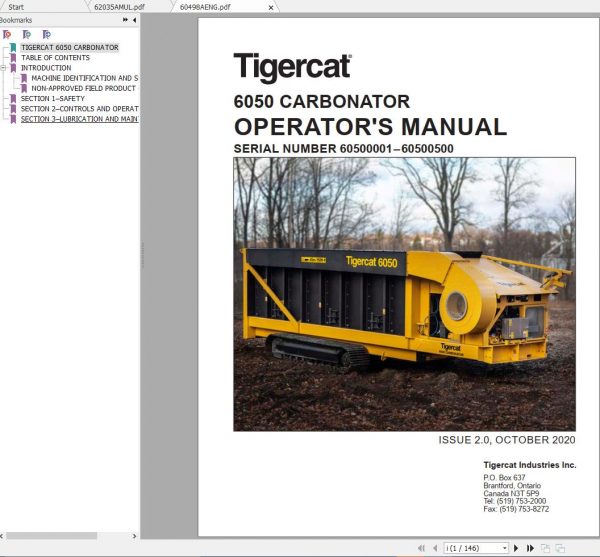
Task: Click the 'Brantford, Ontario' address line
Action: [512, 485]
